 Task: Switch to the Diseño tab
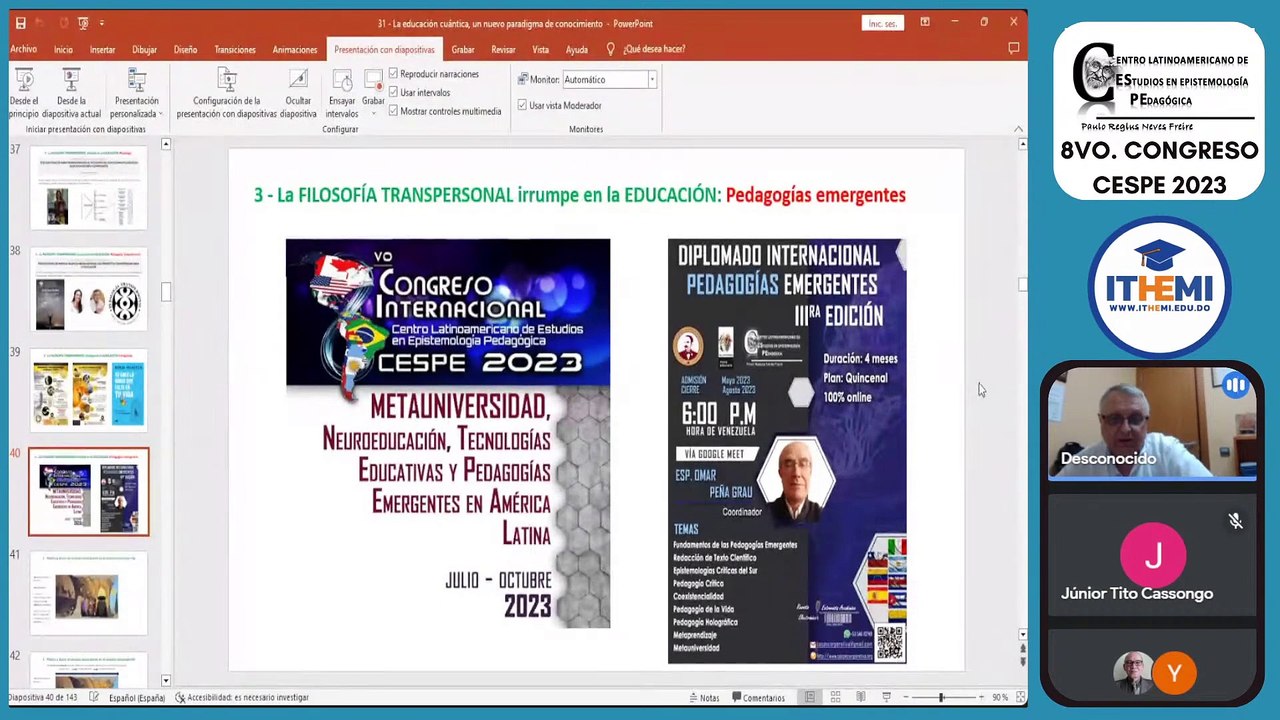(x=185, y=49)
